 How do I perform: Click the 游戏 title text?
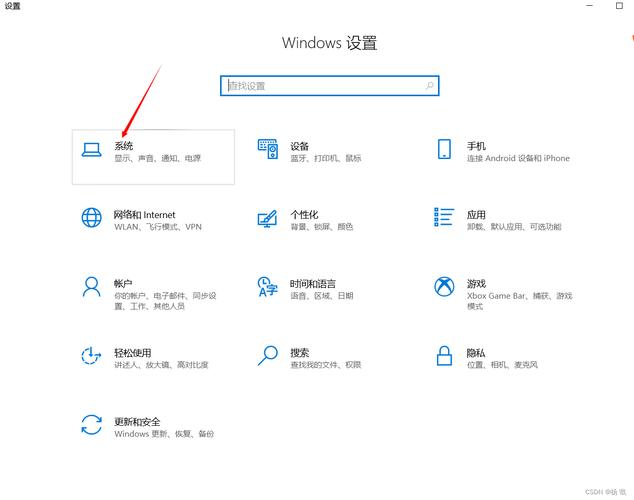[x=476, y=283]
